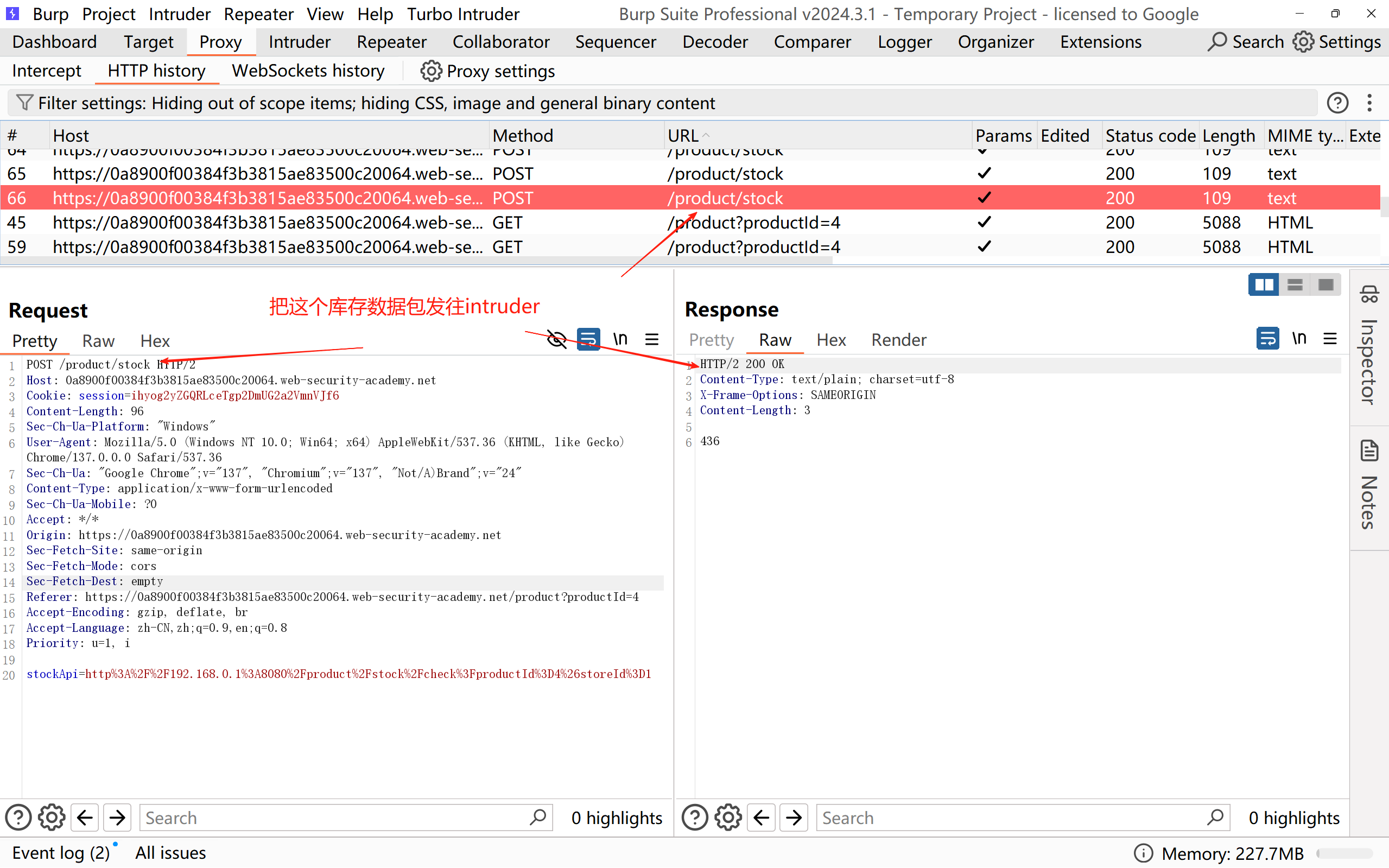1389x868 pixels.
Task: Sort table by URL column header
Action: pyautogui.click(x=683, y=136)
